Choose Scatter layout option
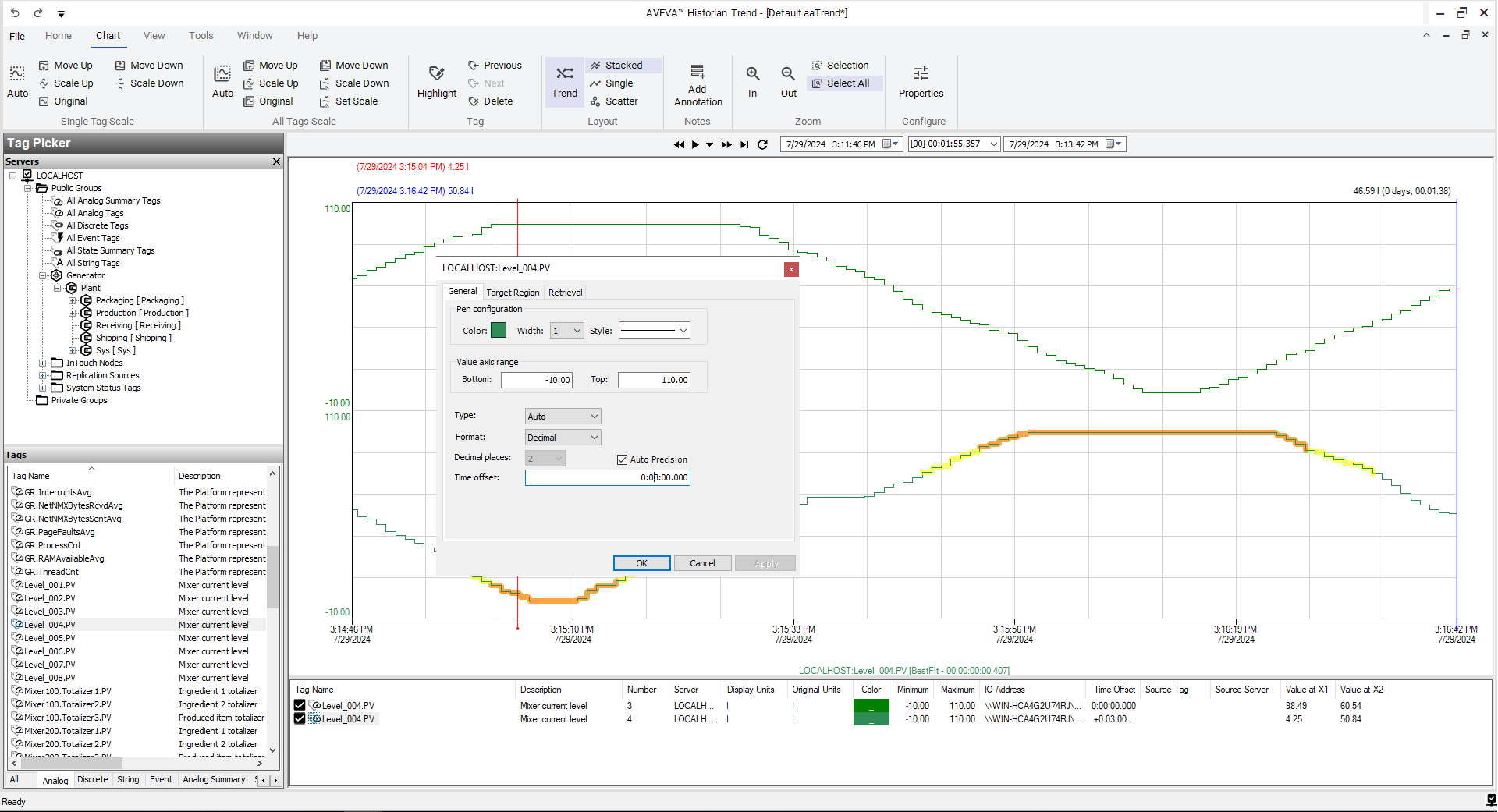1498x812 pixels. tap(614, 101)
